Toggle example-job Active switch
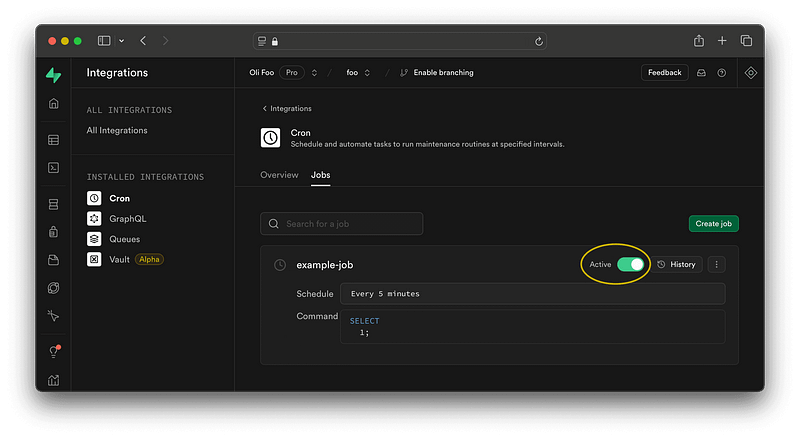 [631, 264]
